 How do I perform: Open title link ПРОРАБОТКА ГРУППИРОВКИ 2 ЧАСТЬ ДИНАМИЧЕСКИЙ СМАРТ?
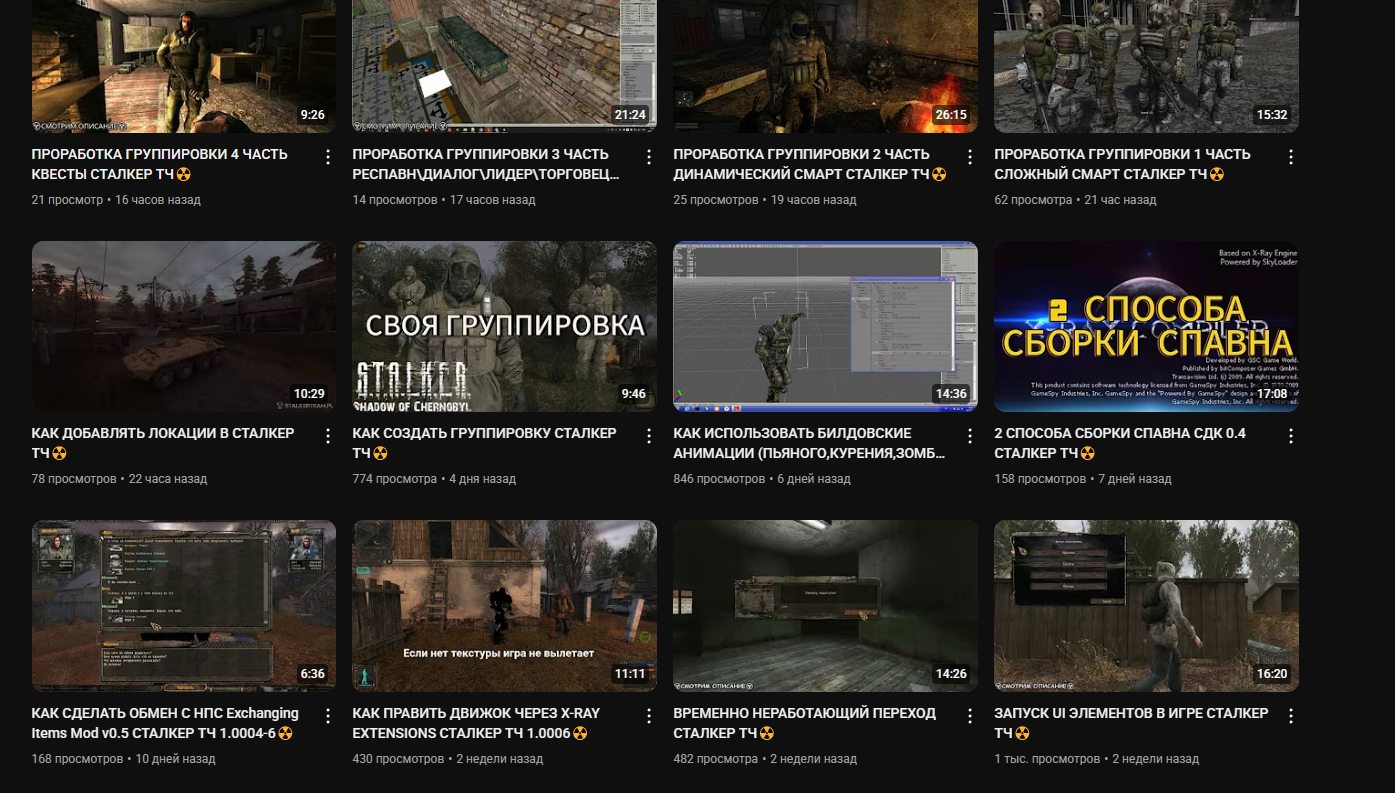coord(810,164)
